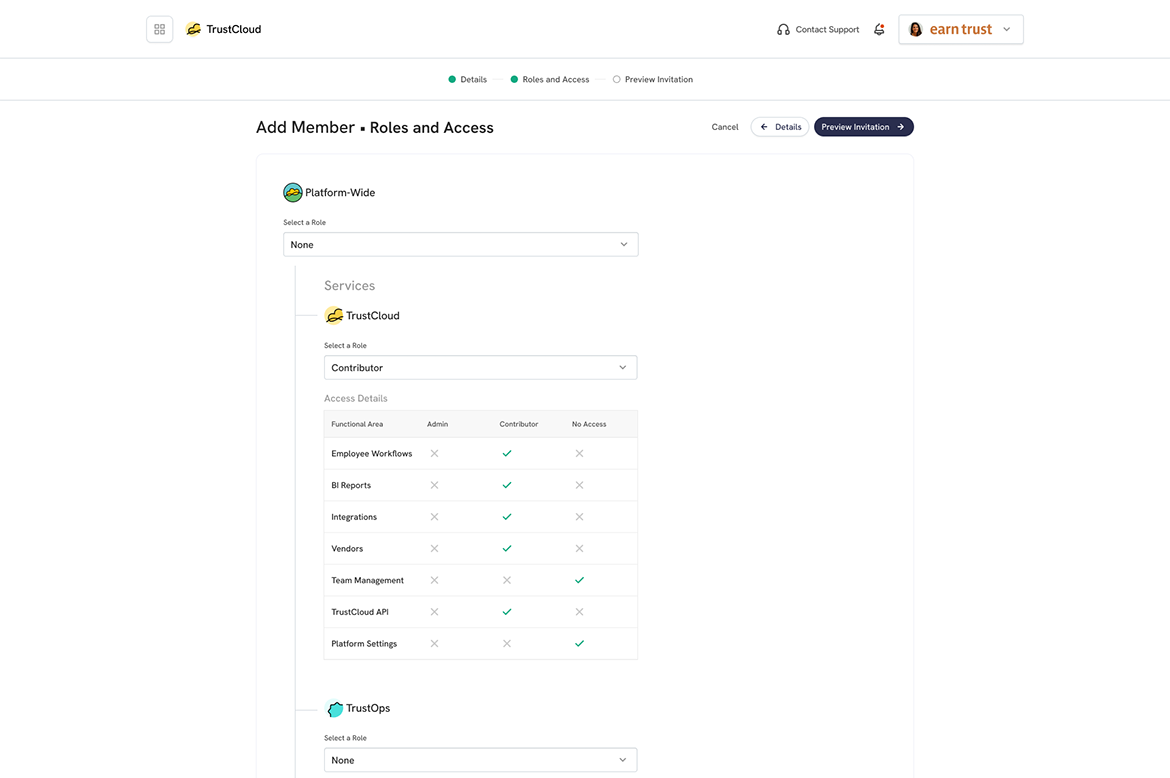
Task: Click the No Access checkmark for Platform Settings
Action: 579,644
